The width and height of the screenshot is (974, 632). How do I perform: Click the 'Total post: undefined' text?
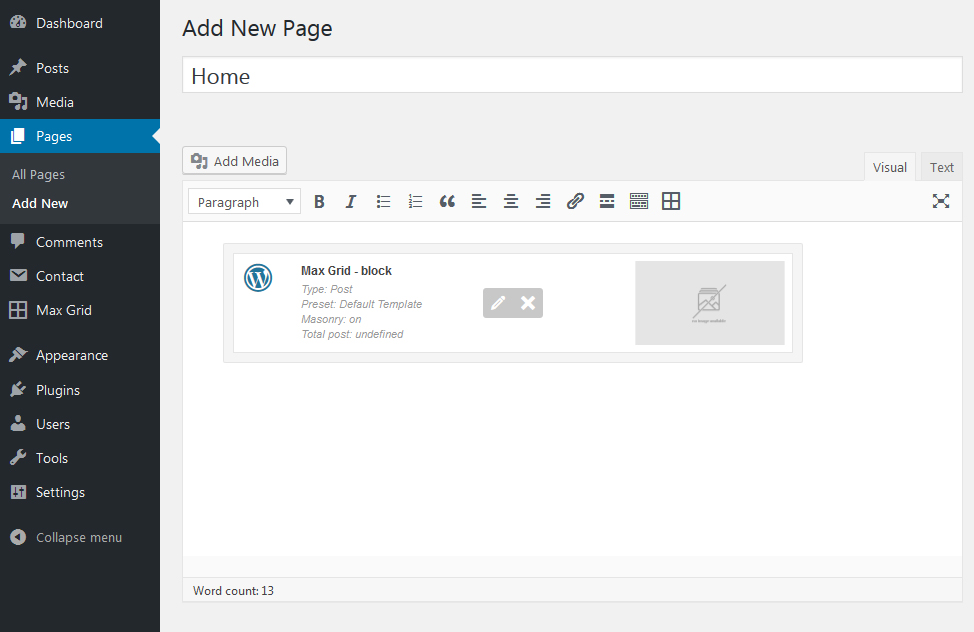pyautogui.click(x=352, y=334)
